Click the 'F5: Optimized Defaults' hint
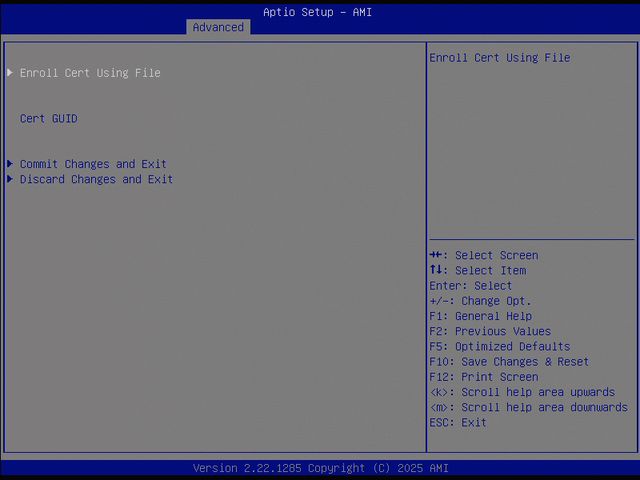640x480 pixels. pyautogui.click(x=500, y=347)
